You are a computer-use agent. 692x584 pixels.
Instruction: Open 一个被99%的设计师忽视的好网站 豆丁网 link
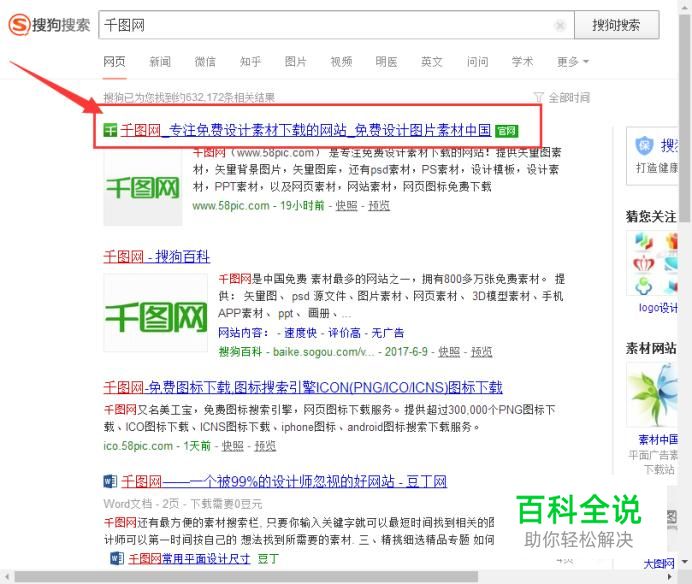click(284, 481)
